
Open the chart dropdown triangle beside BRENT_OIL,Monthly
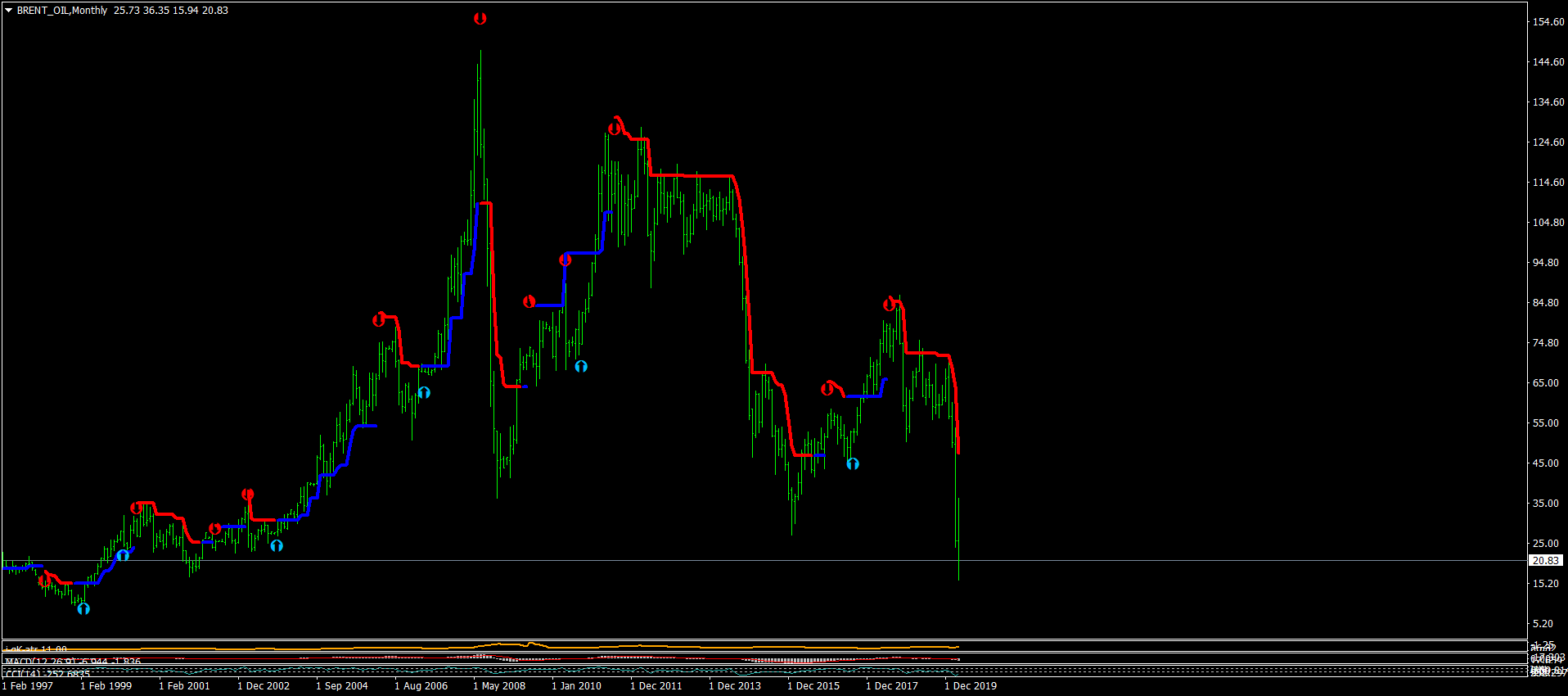coord(9,11)
